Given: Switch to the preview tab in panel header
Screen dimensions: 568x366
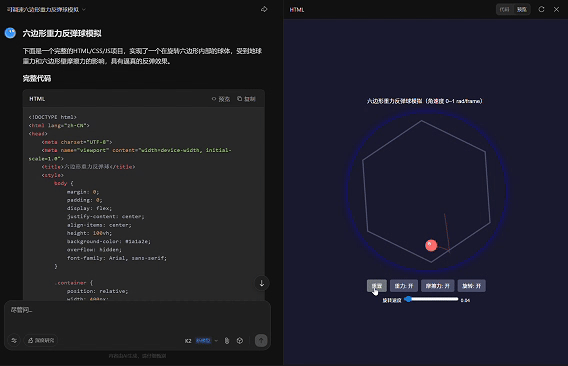Looking at the screenshot, I should [x=522, y=9].
